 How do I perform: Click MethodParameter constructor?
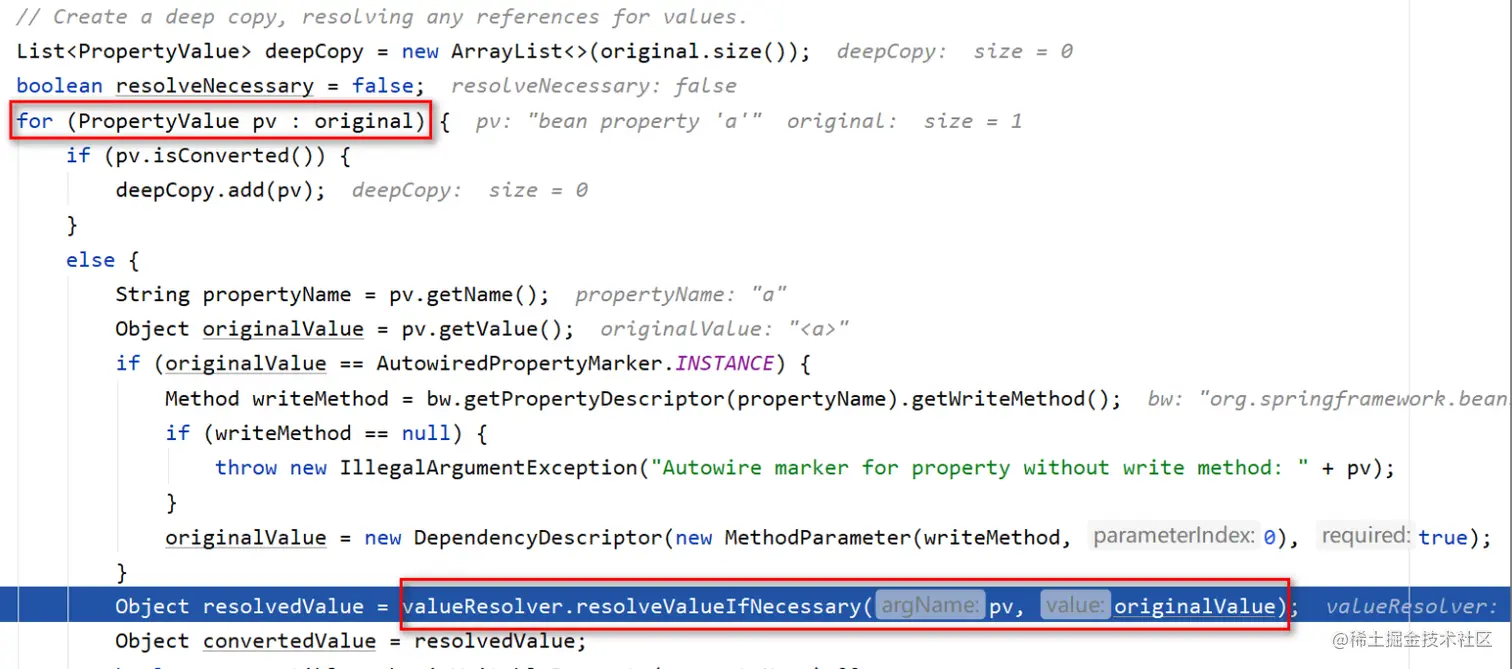point(818,537)
